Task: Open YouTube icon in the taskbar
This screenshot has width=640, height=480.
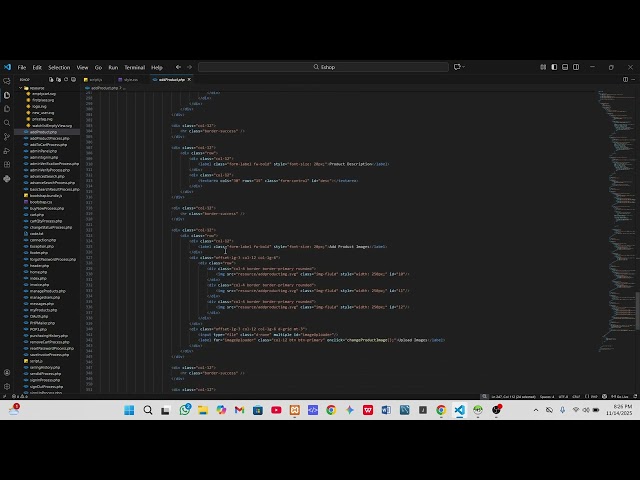Action: point(276,410)
